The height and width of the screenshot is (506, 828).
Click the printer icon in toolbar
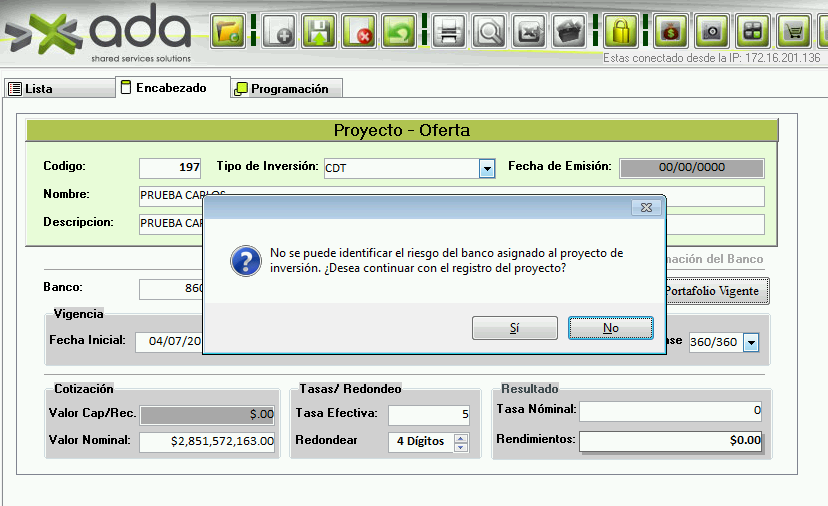pos(449,31)
